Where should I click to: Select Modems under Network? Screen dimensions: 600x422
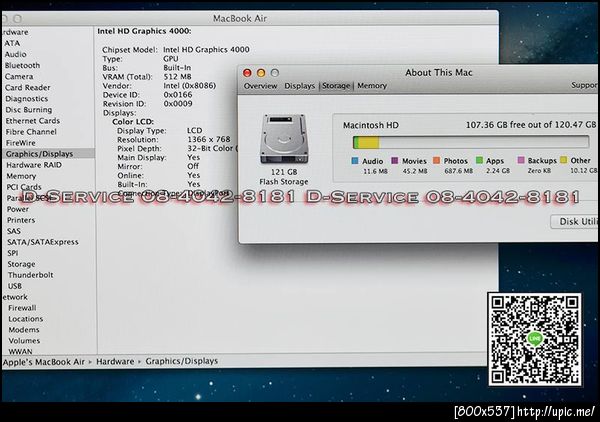pyautogui.click(x=24, y=330)
